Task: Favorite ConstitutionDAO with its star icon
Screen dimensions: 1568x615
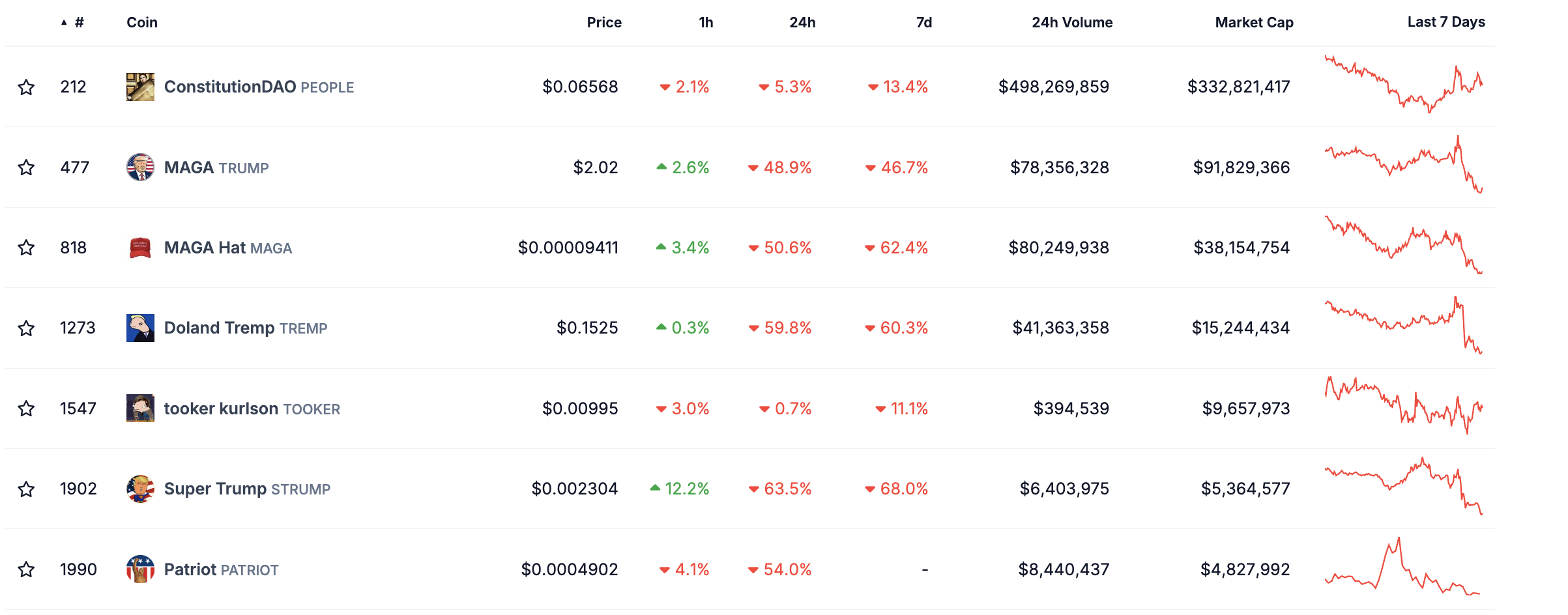Action: 26,87
